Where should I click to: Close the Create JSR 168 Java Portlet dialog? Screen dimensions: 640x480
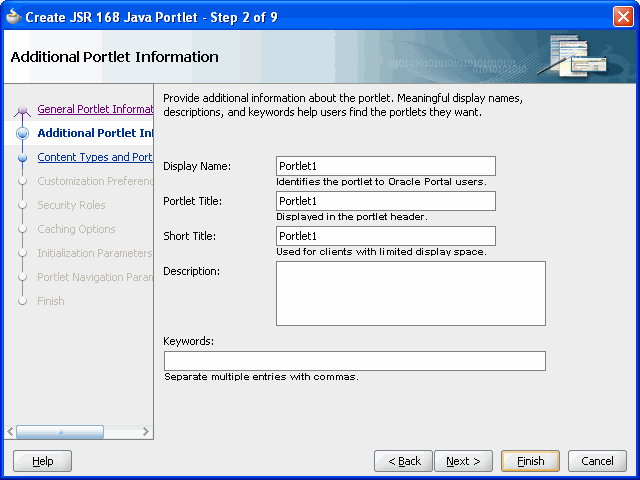point(623,17)
